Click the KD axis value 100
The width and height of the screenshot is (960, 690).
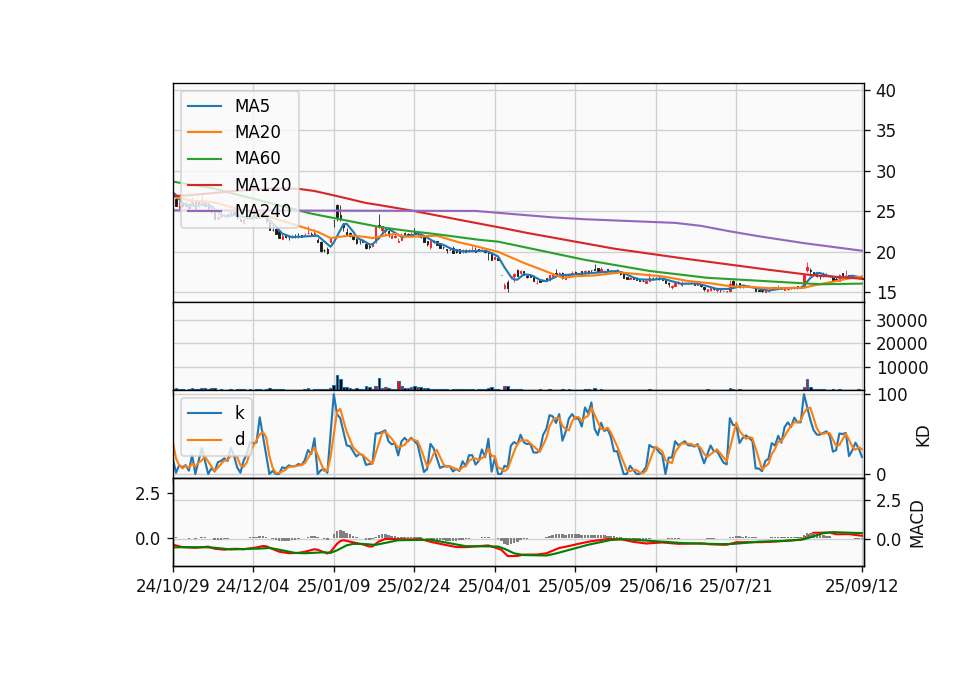[x=891, y=395]
